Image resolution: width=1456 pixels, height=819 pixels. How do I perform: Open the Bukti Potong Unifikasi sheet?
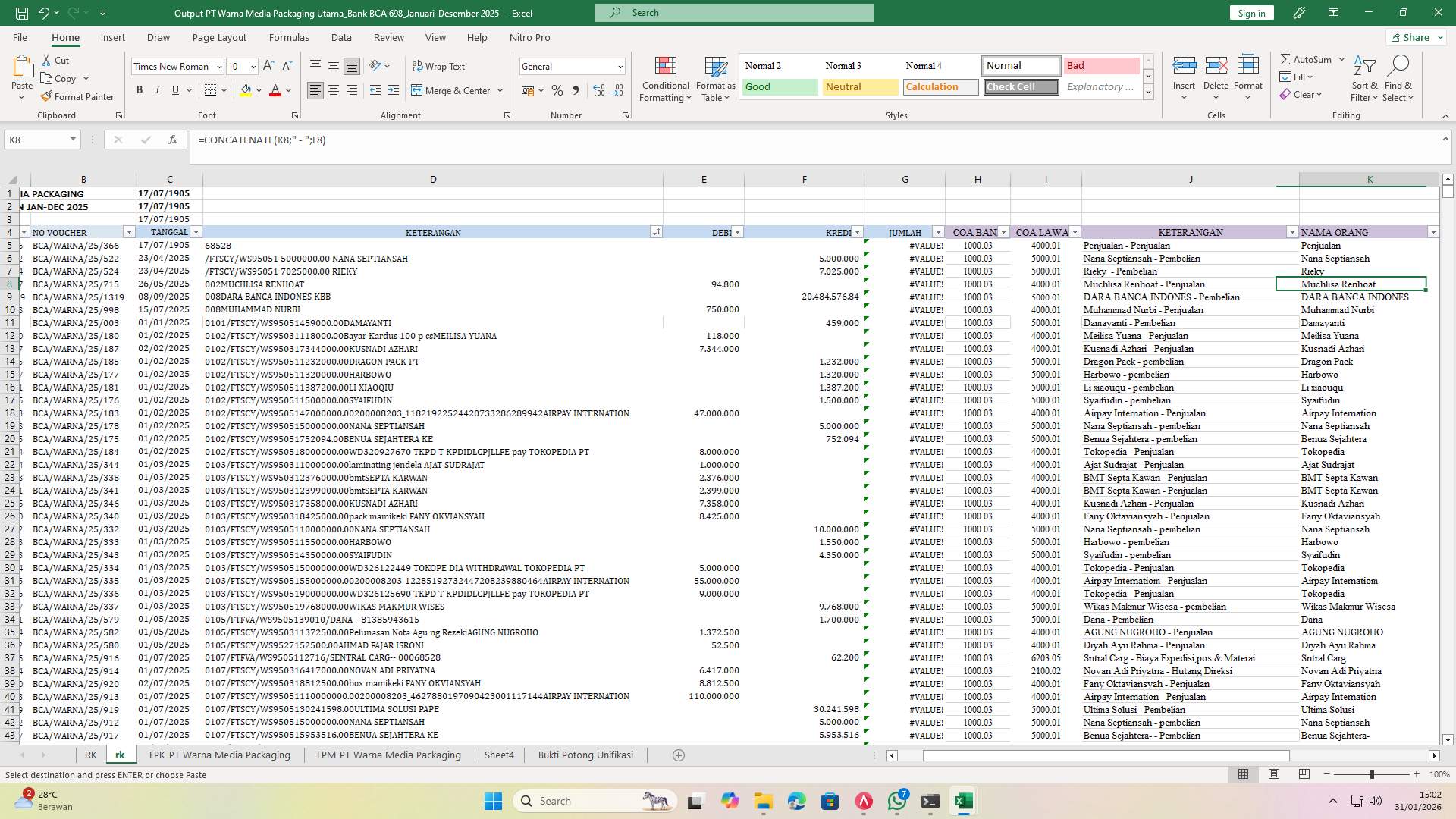(585, 755)
